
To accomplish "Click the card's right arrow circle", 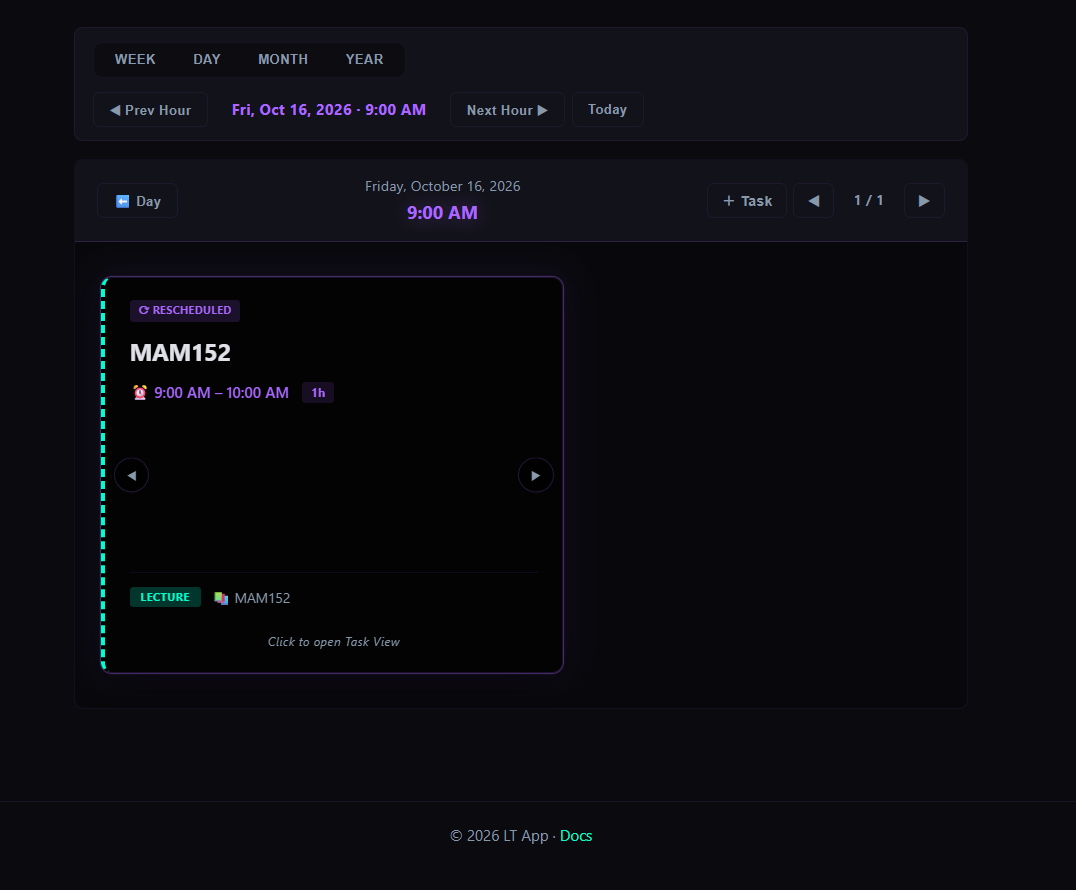I will [535, 475].
